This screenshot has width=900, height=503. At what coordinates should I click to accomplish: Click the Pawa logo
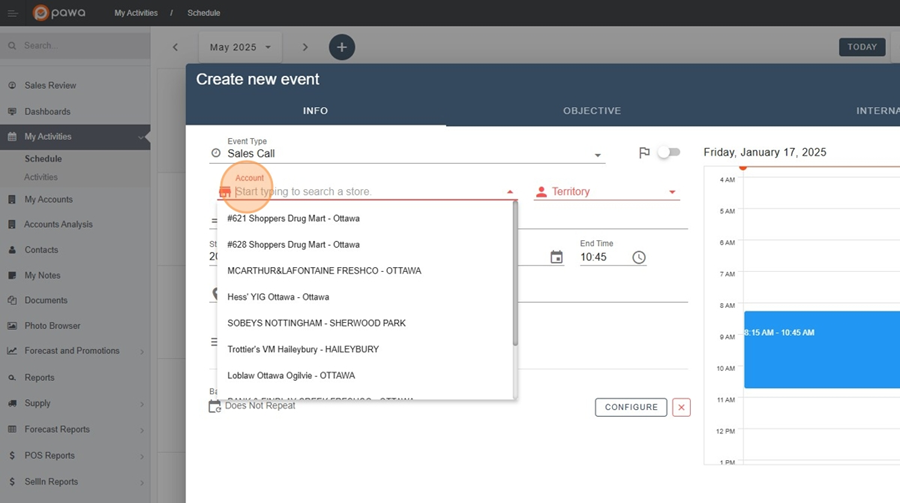pyautogui.click(x=59, y=13)
